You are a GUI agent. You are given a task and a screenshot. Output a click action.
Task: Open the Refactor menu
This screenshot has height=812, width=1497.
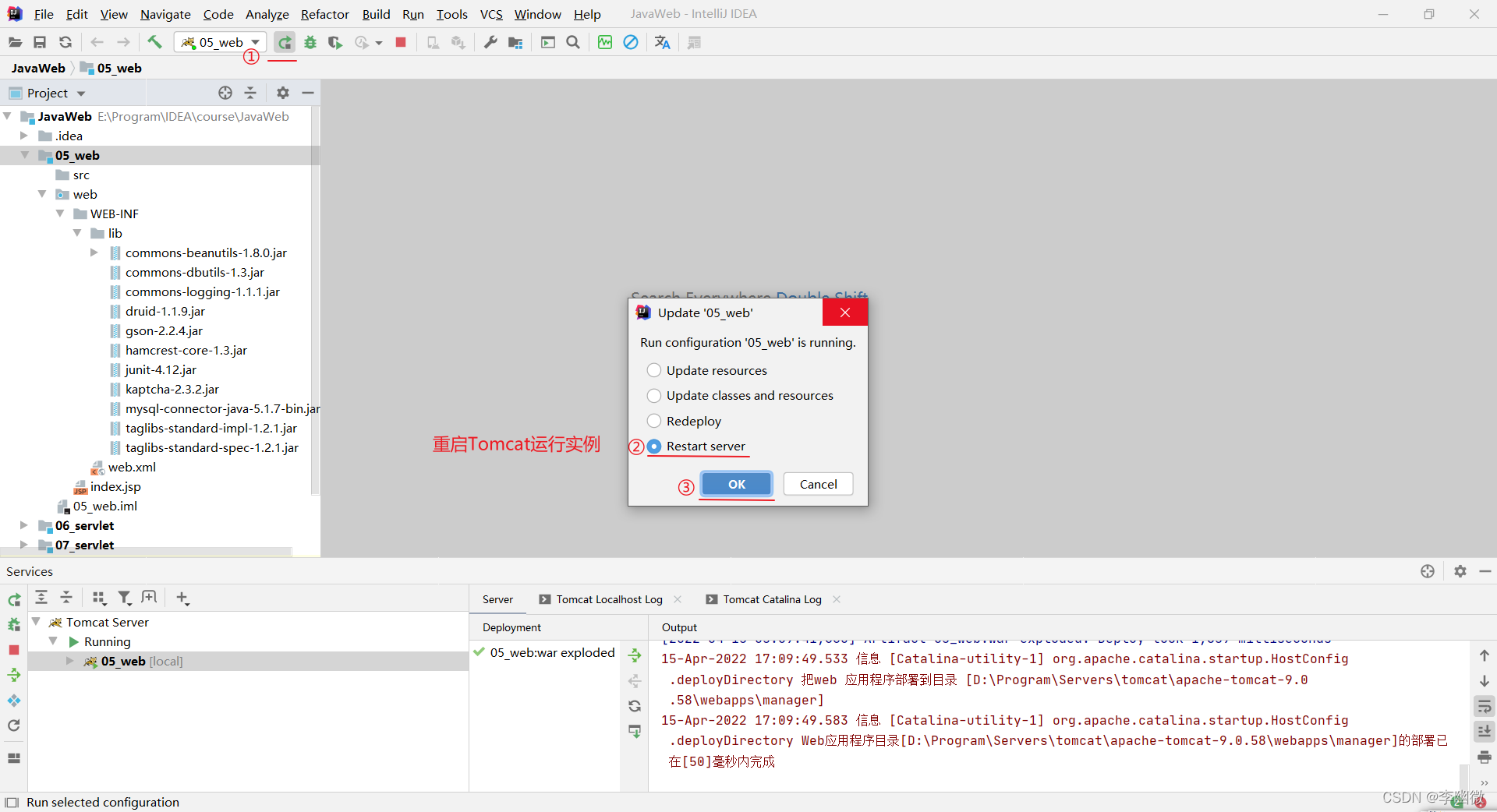325,14
